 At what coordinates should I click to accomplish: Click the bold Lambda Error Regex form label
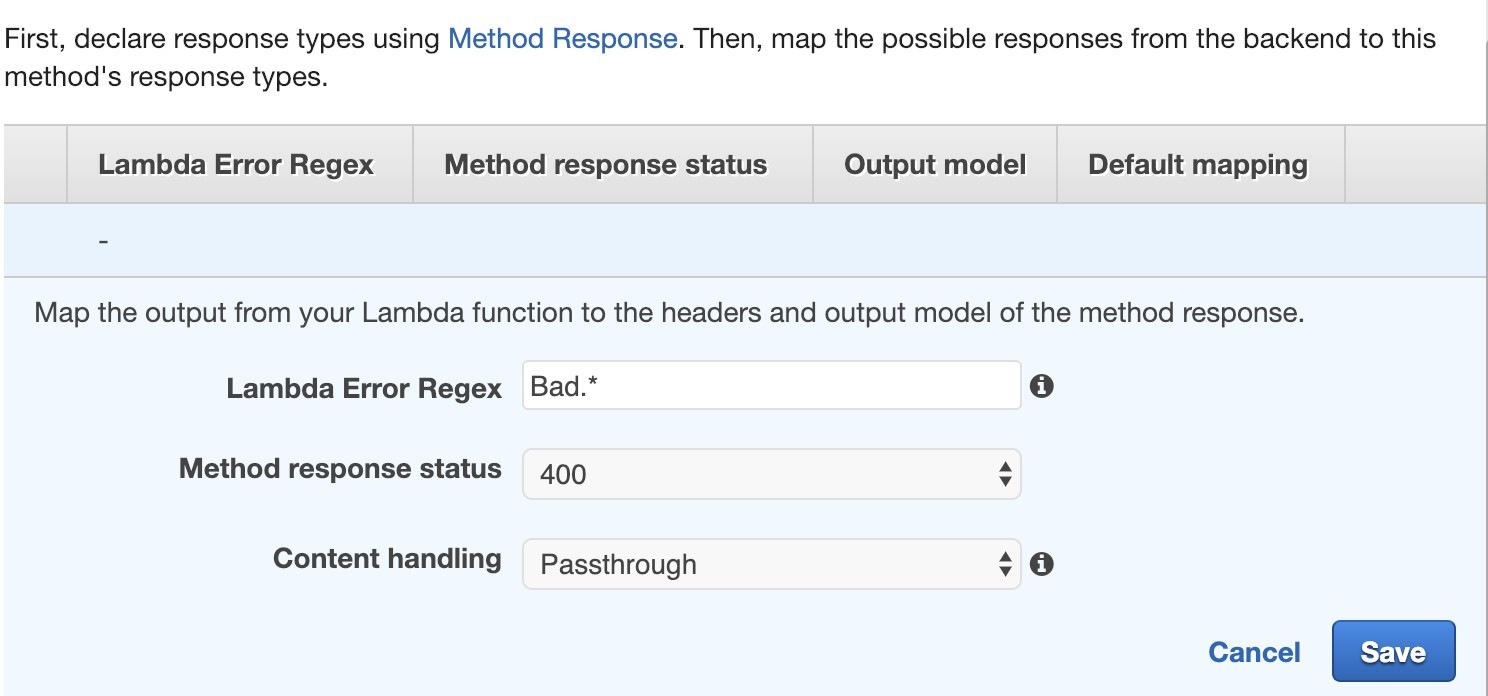[364, 388]
